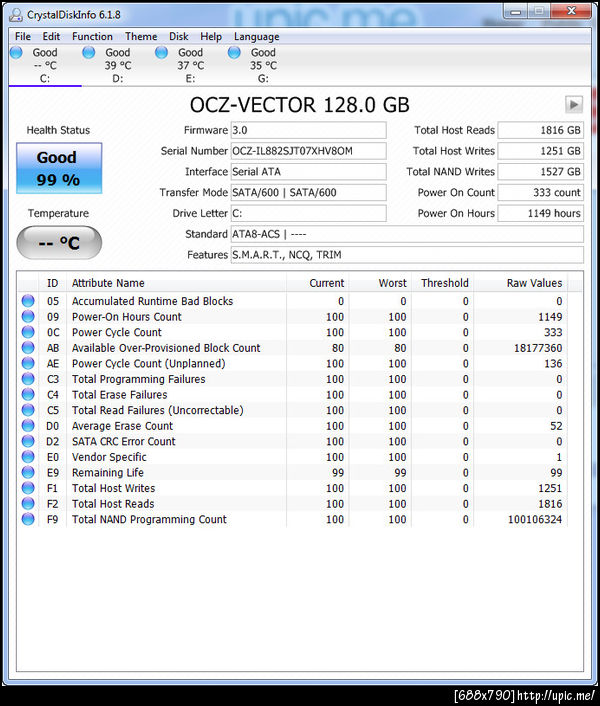Select the Total NAND Programming Count attribute name
600x706 pixels.
pos(149,520)
